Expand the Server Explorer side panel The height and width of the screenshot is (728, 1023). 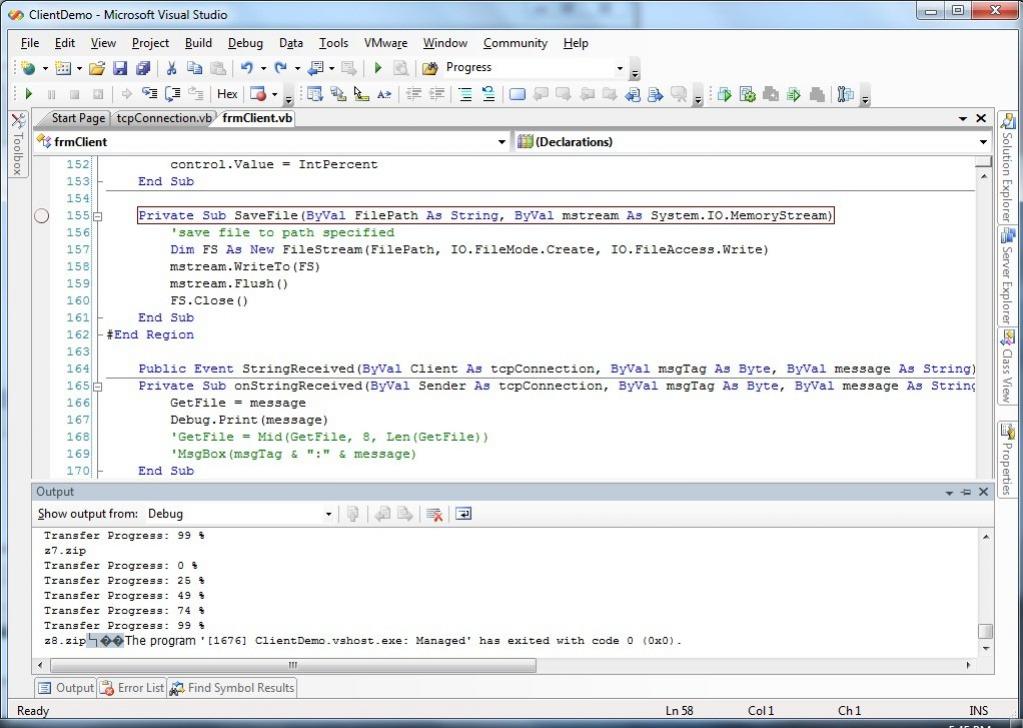[1007, 276]
